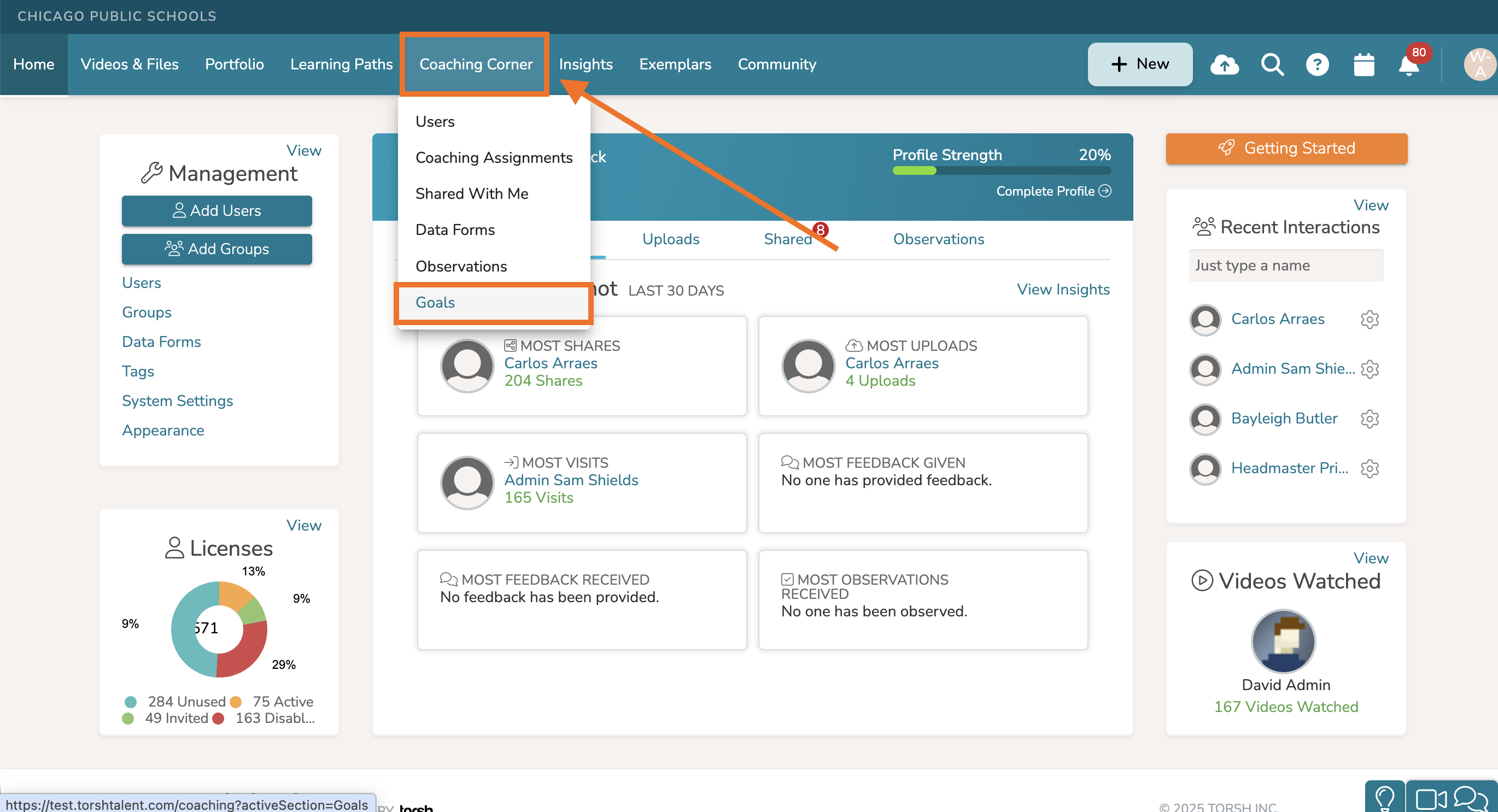Screen dimensions: 1498x812
Task: Open the View Insights link
Action: (1063, 290)
